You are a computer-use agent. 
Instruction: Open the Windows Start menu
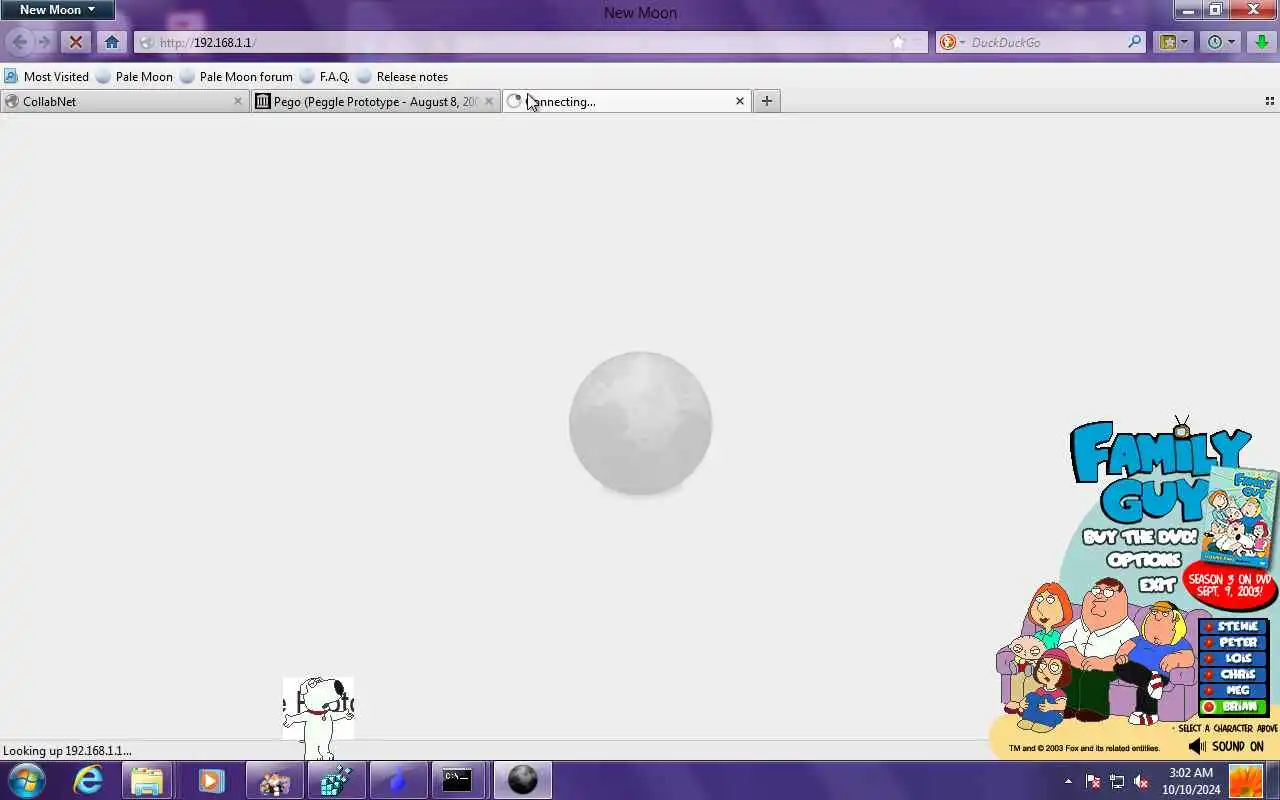[26, 780]
